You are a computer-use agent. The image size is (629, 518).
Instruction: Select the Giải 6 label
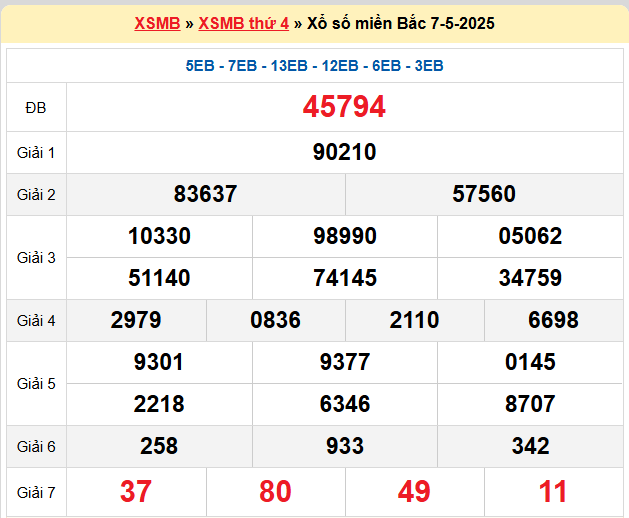36,447
